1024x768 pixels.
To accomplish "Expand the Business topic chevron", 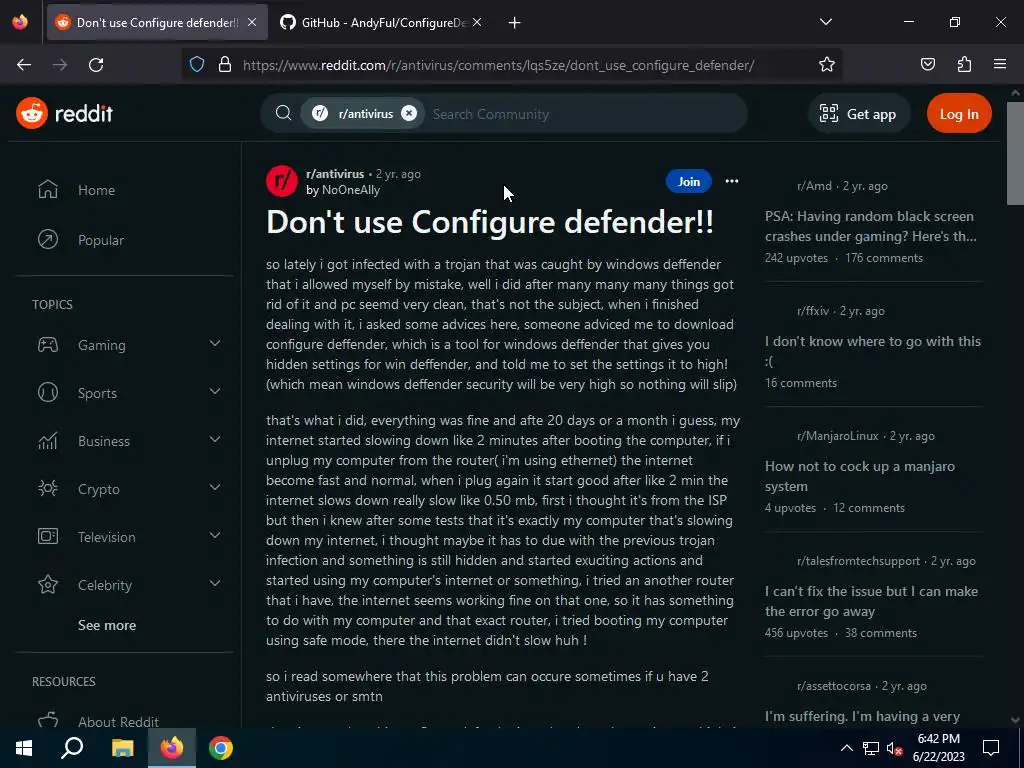I will (215, 440).
